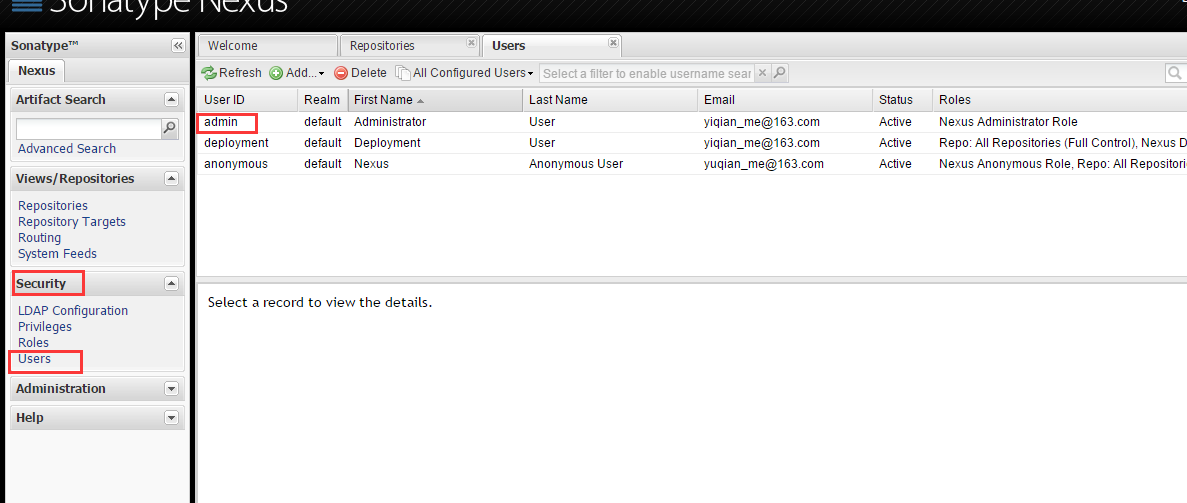This screenshot has width=1187, height=503.
Task: Click the Refresh icon in users toolbar
Action: pos(209,73)
